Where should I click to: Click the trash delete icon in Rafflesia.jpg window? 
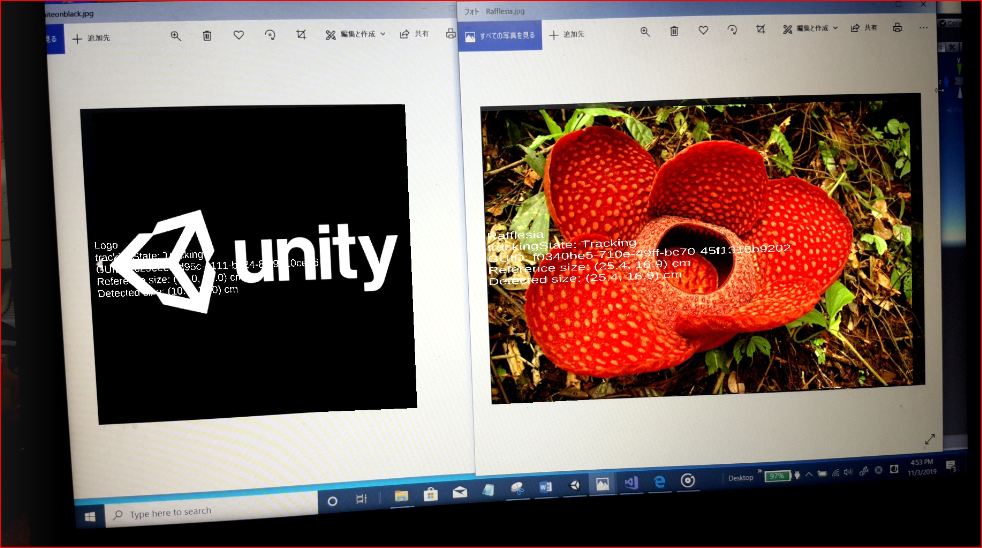(674, 31)
